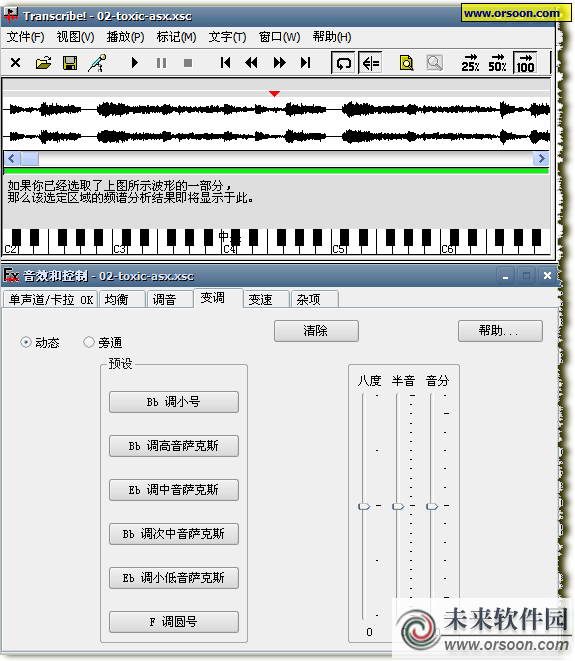Toggle the loop playback icon
Image resolution: width=575 pixels, height=661 pixels.
344,63
